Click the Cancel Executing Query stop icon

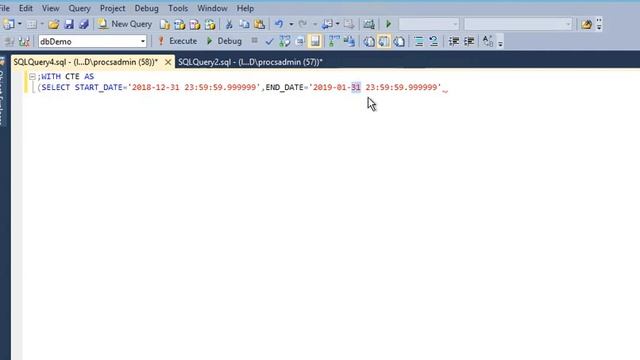(x=254, y=41)
